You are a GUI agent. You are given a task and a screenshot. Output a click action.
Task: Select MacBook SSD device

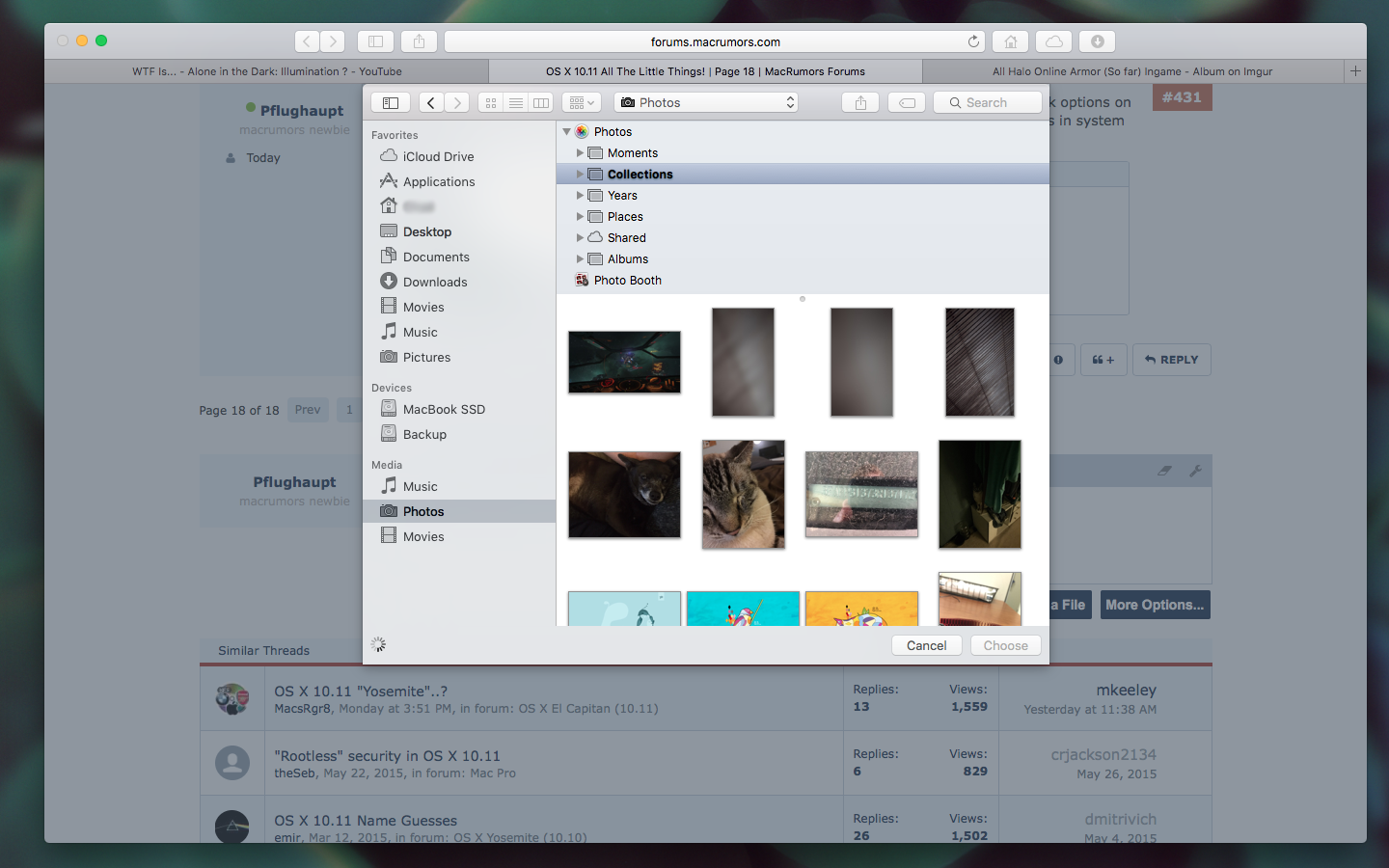tap(459, 409)
